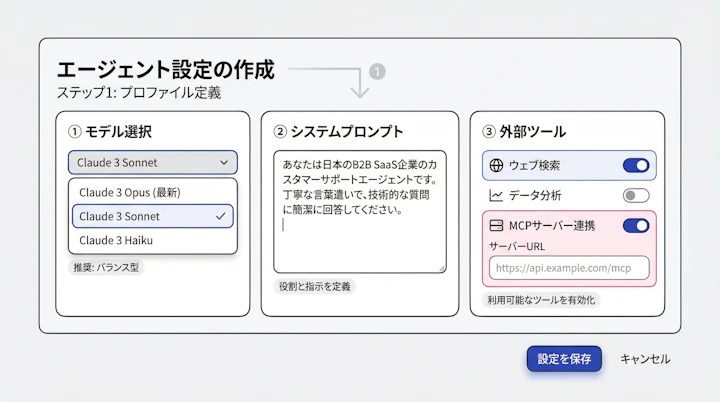Click the 推奨: バランス型 tag
This screenshot has height=402, width=720.
tap(106, 267)
